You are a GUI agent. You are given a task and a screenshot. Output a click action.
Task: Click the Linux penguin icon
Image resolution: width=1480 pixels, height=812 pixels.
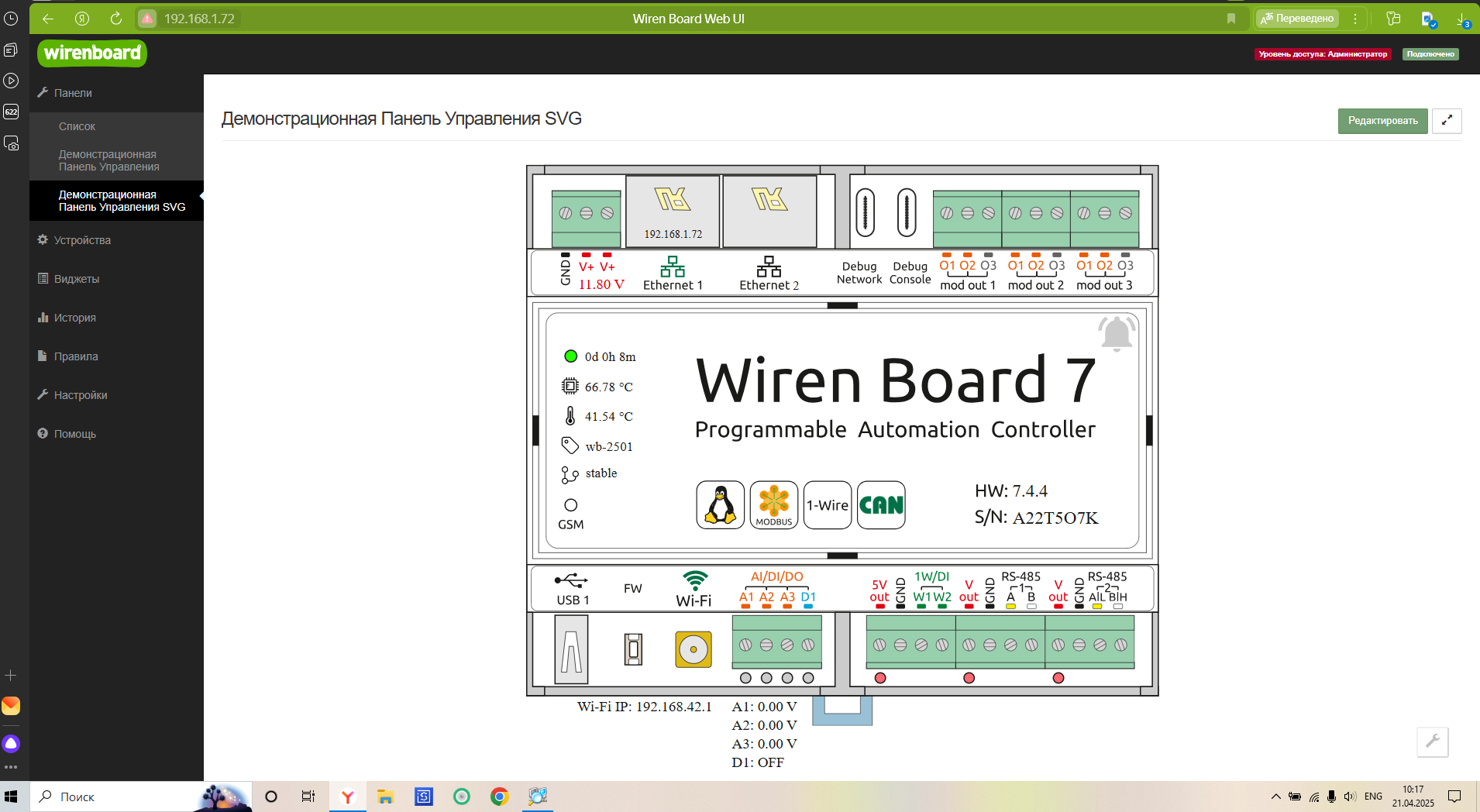(721, 505)
